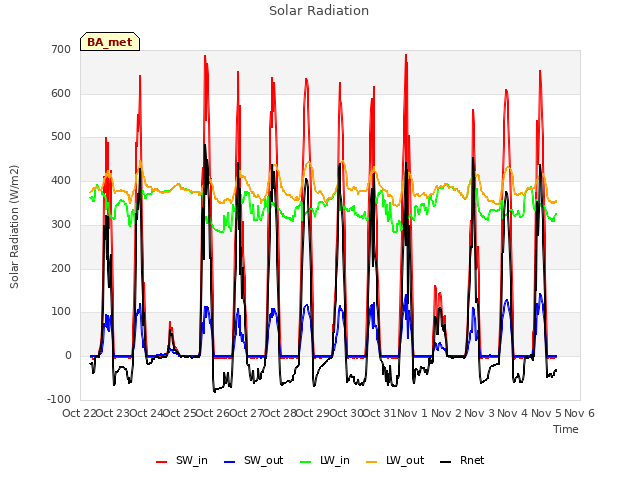
Task: Click the 700 y-axis tick label
Action: [x=61, y=49]
